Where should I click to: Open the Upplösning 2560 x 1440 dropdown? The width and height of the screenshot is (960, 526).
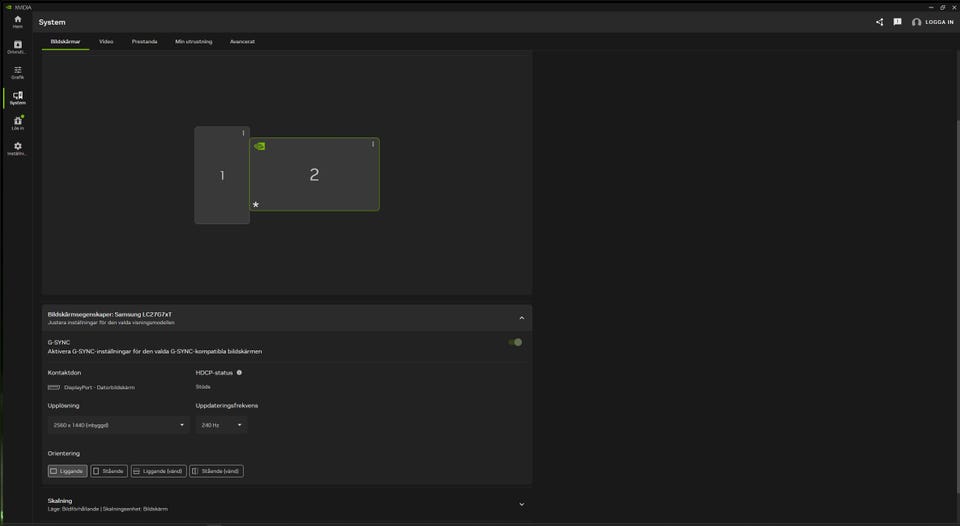tap(118, 425)
